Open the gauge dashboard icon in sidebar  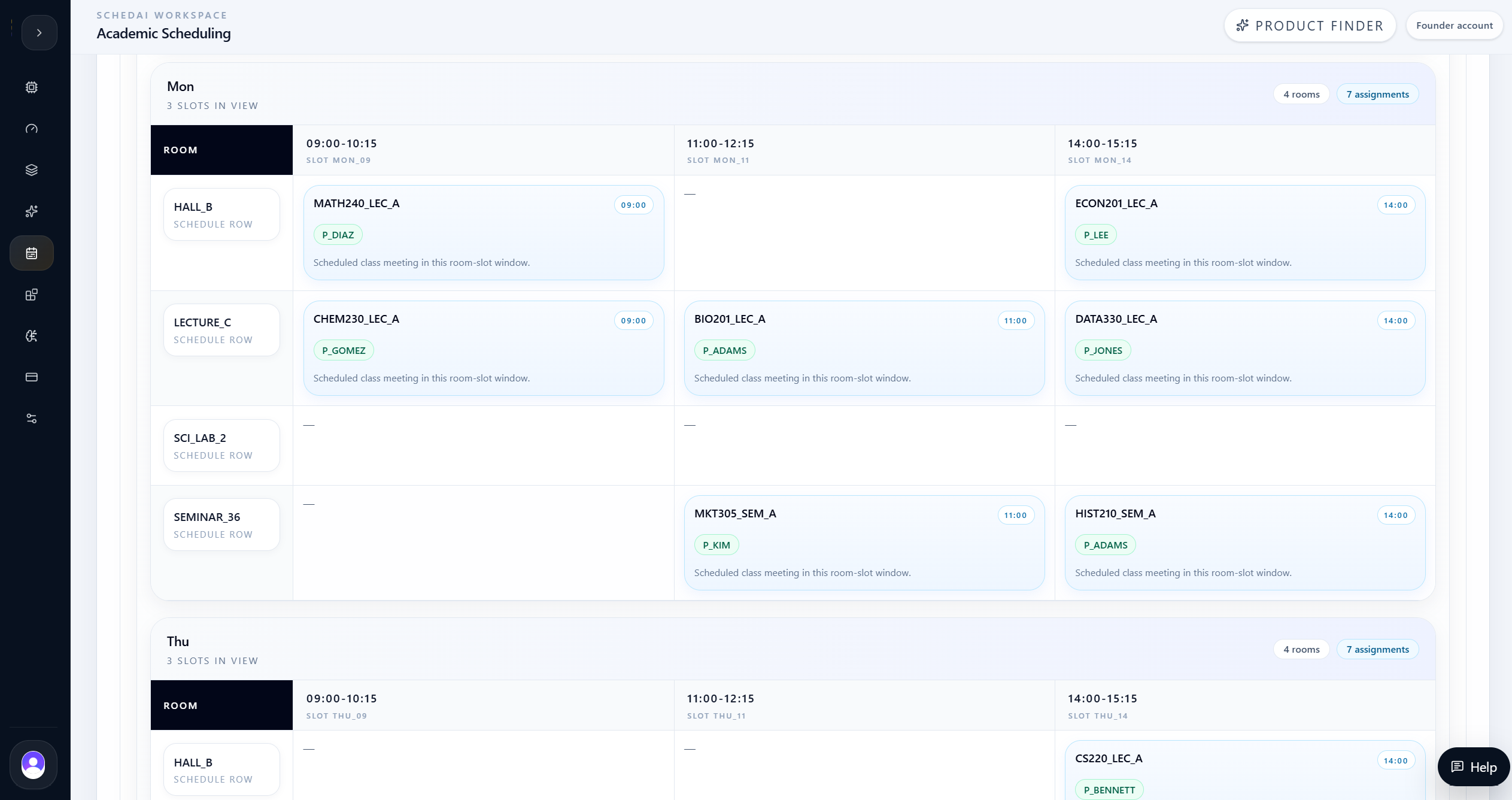point(32,129)
